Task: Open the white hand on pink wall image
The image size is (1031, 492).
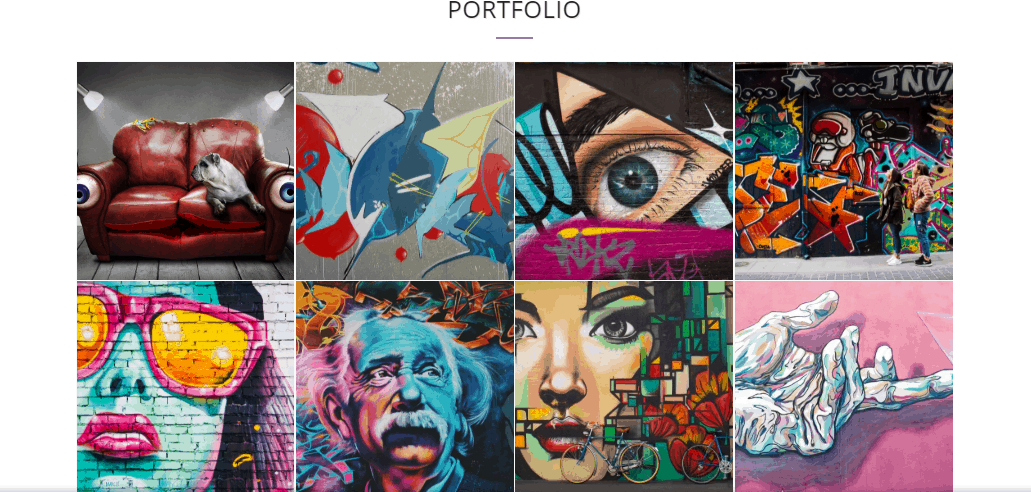Action: (x=844, y=387)
